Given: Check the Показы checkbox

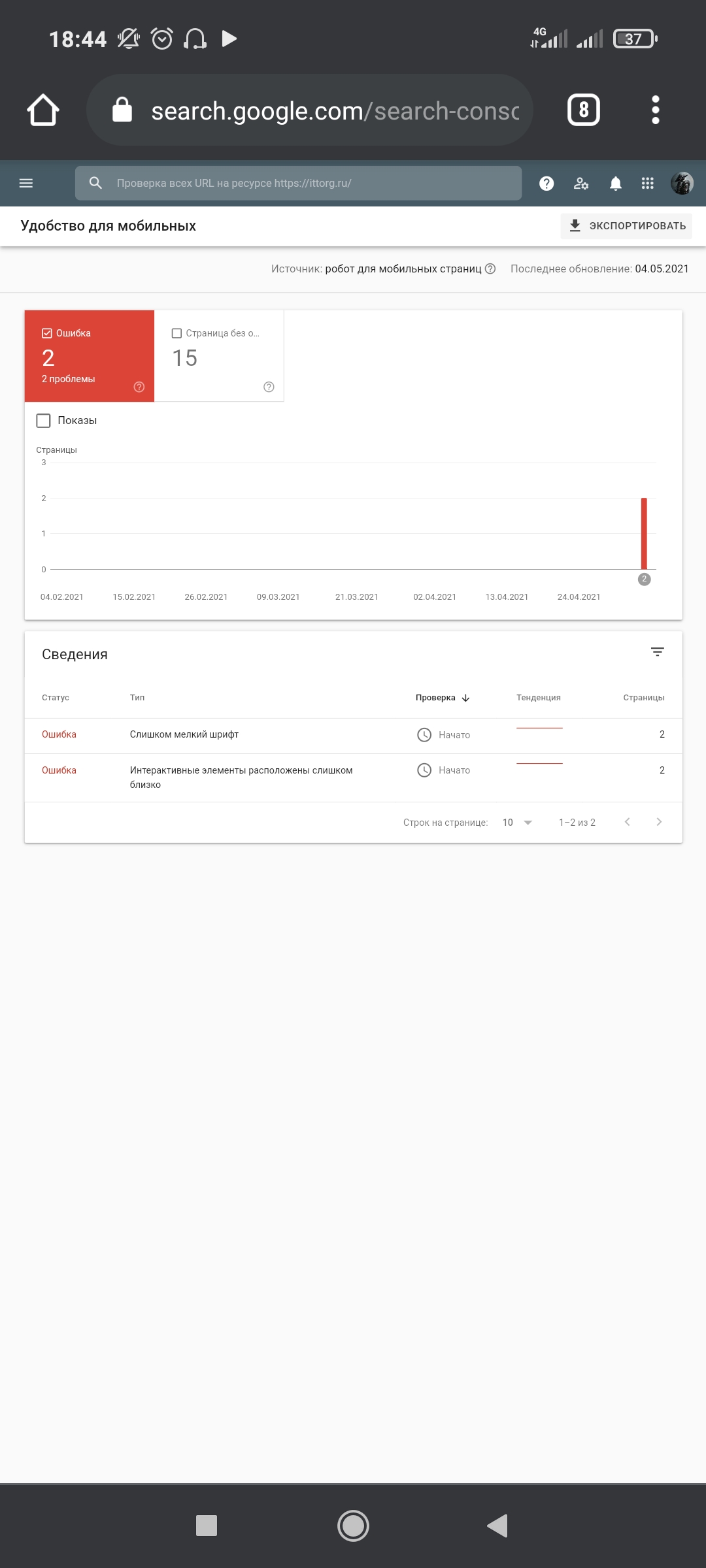Looking at the screenshot, I should tap(44, 420).
